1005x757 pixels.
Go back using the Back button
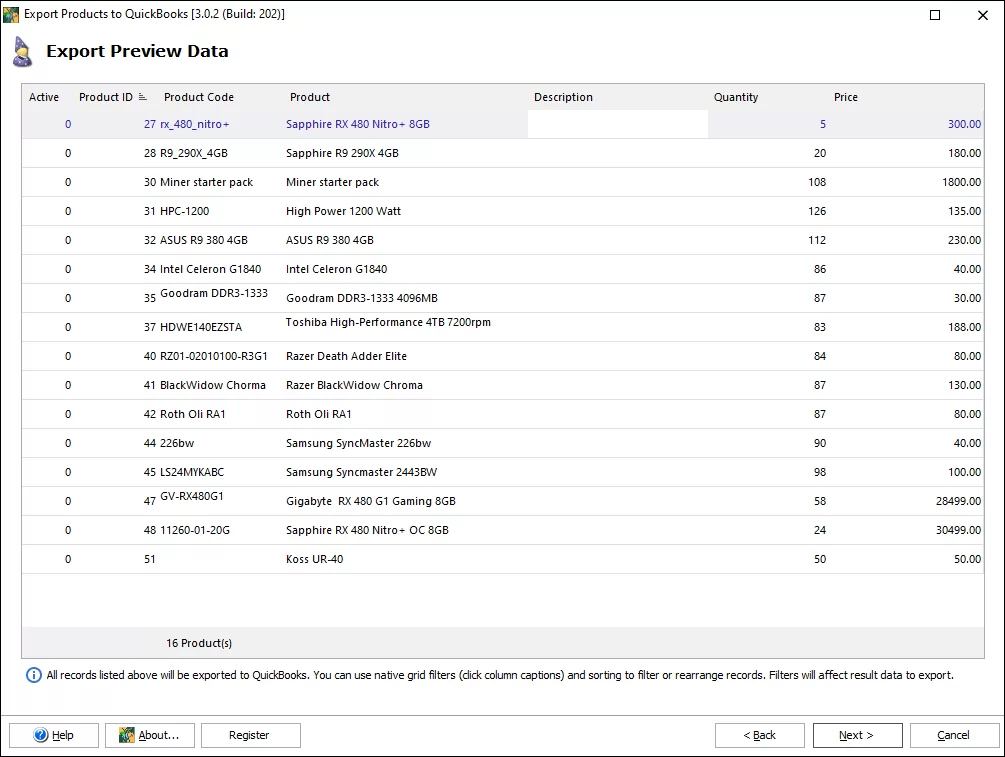[759, 735]
